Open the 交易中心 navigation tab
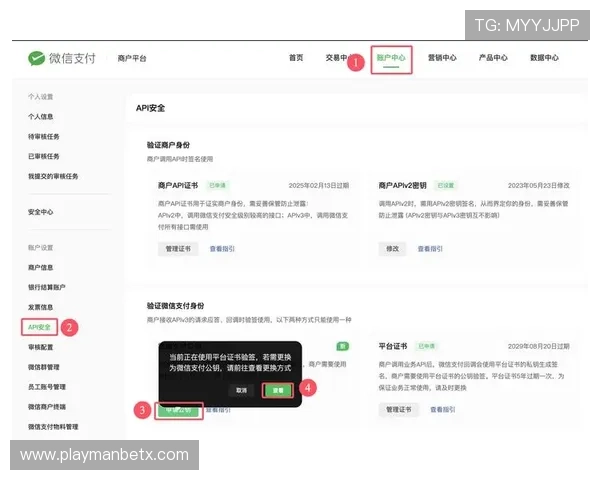Screen dimensions: 600x480 (x=338, y=58)
